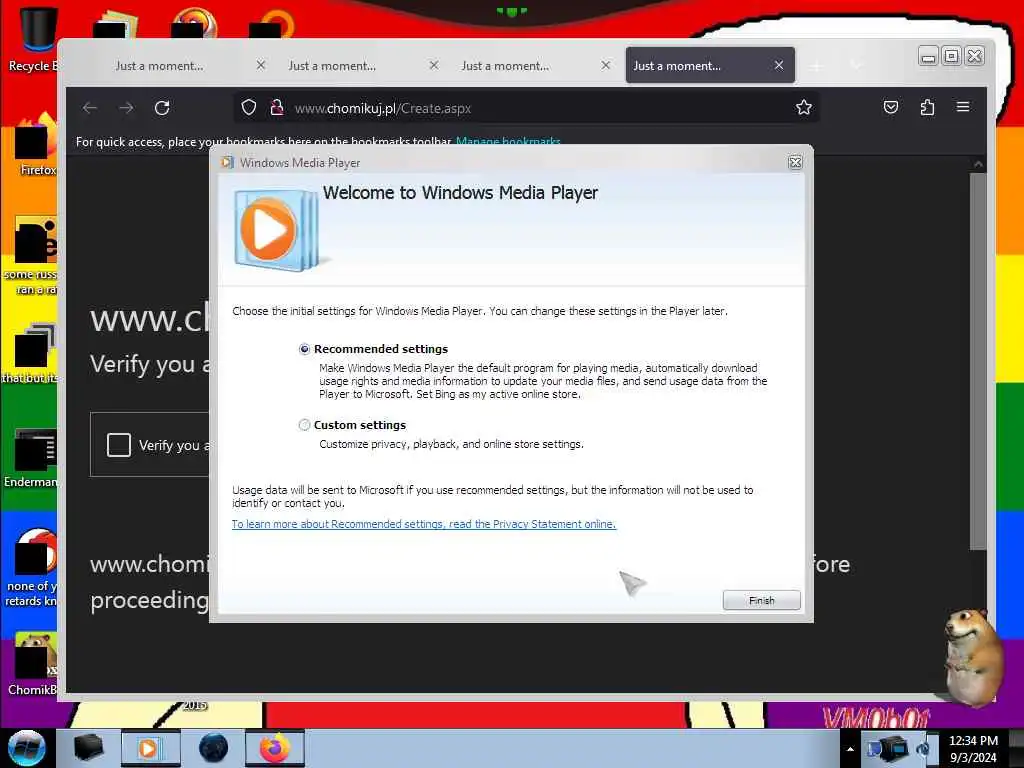Click the tracking protection shield icon
This screenshot has height=768, width=1024.
[x=248, y=108]
